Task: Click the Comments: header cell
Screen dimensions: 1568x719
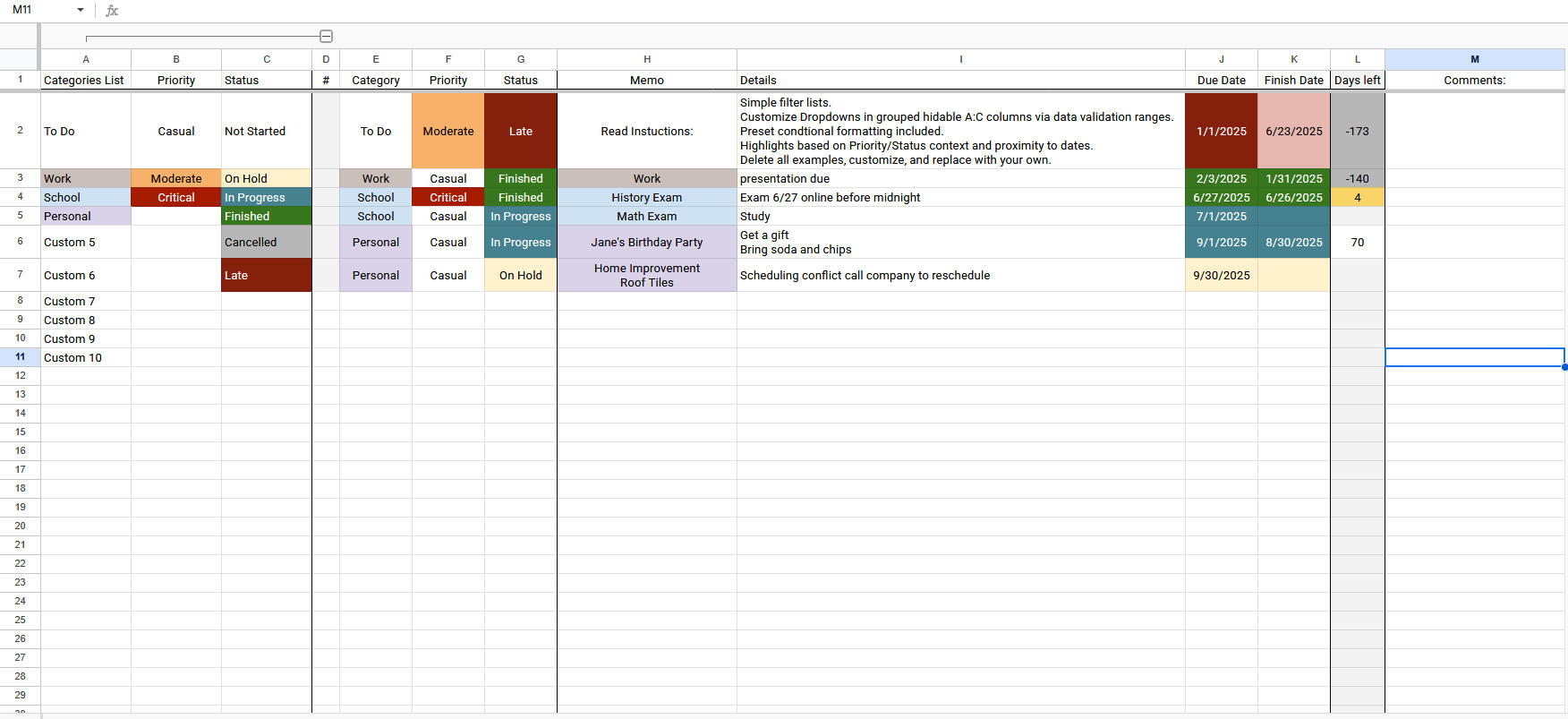Action: coord(1474,80)
